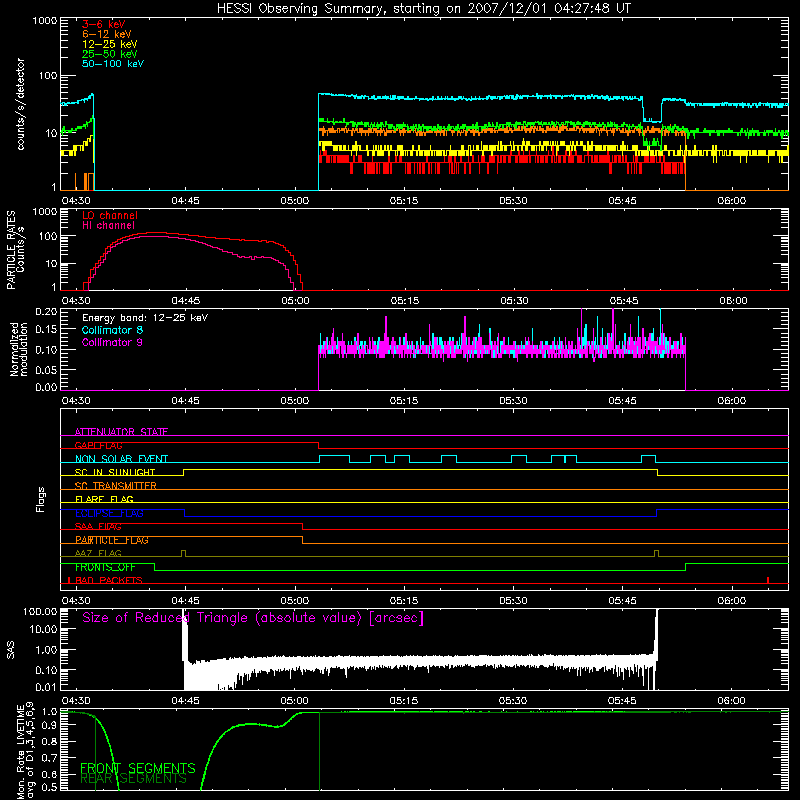The image size is (800, 800).
Task: Select the Collimator 8 legend label
Action: (x=112, y=330)
